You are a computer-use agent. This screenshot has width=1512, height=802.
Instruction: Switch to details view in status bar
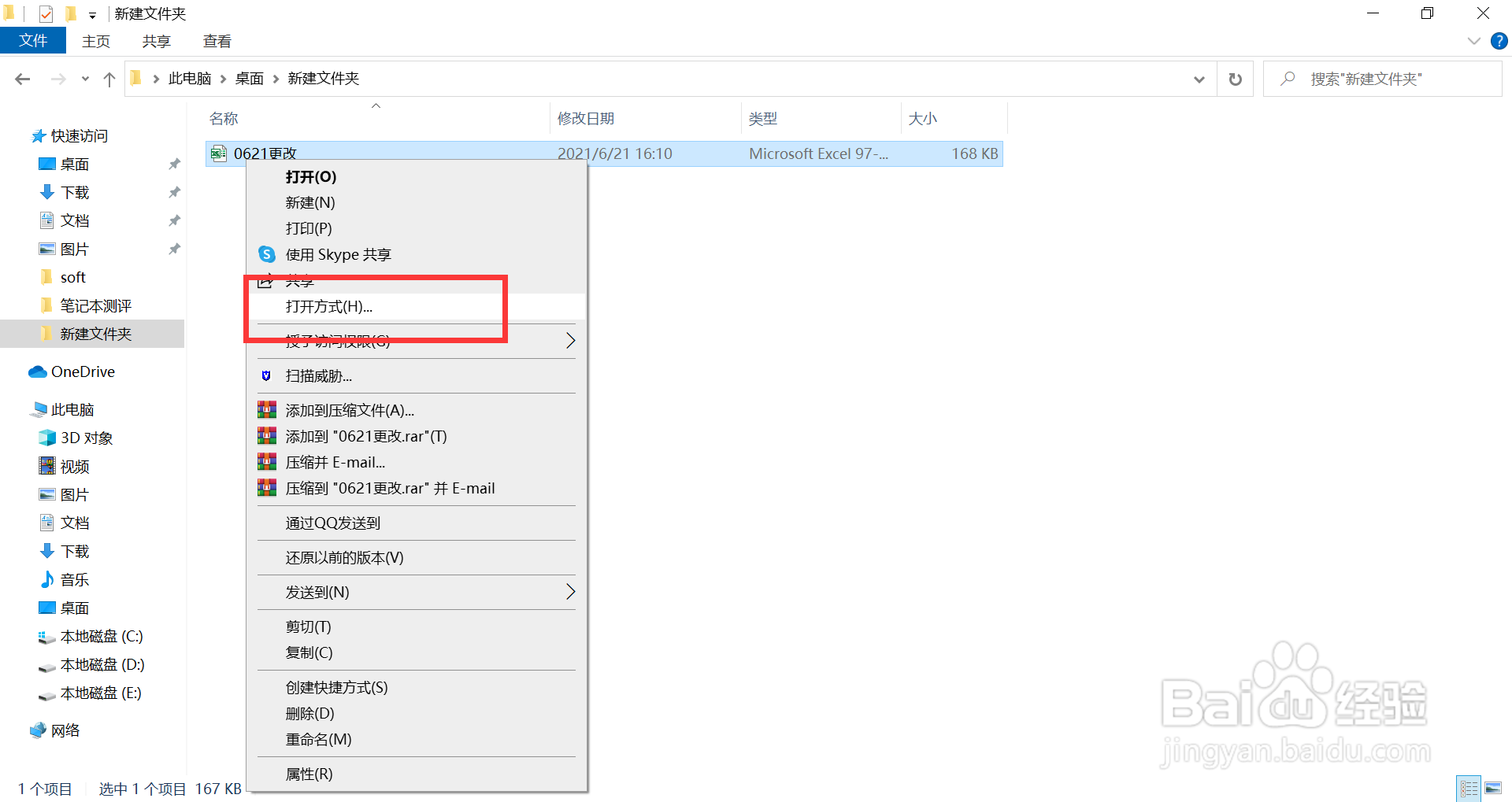pyautogui.click(x=1469, y=789)
